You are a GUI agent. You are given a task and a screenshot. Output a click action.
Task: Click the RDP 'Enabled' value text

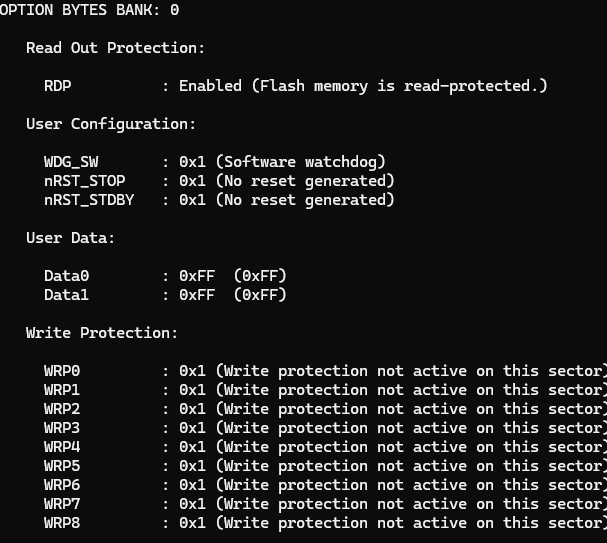(210, 86)
